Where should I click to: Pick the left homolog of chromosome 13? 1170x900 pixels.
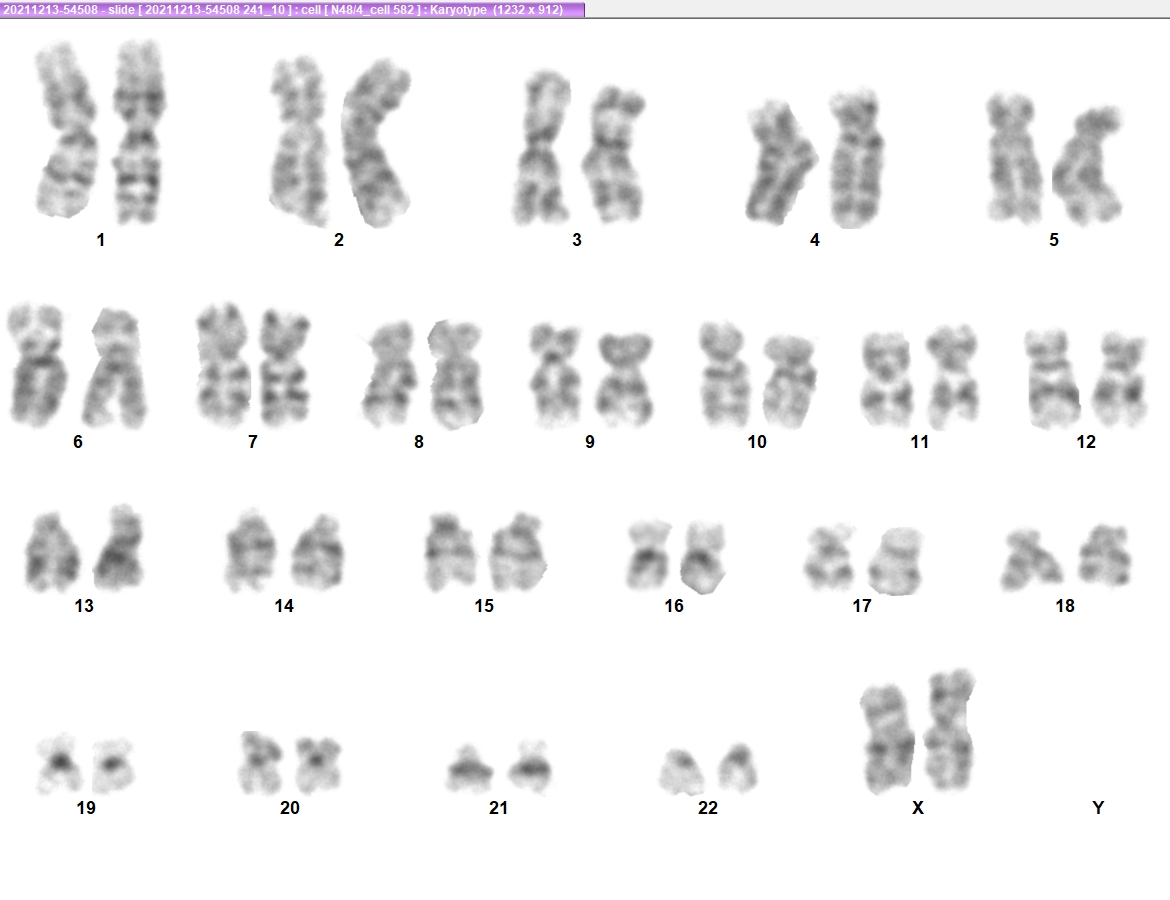pos(51,552)
